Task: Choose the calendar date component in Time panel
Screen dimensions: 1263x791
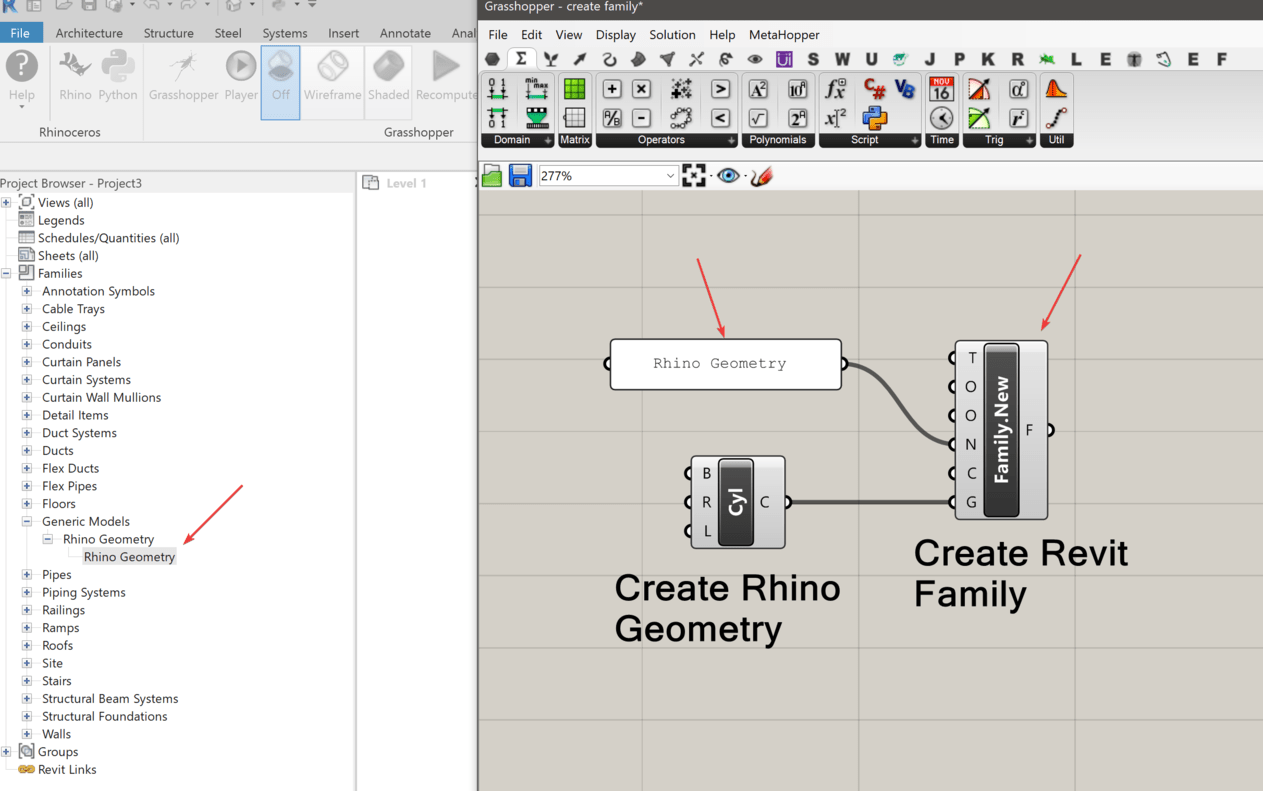Action: click(941, 89)
